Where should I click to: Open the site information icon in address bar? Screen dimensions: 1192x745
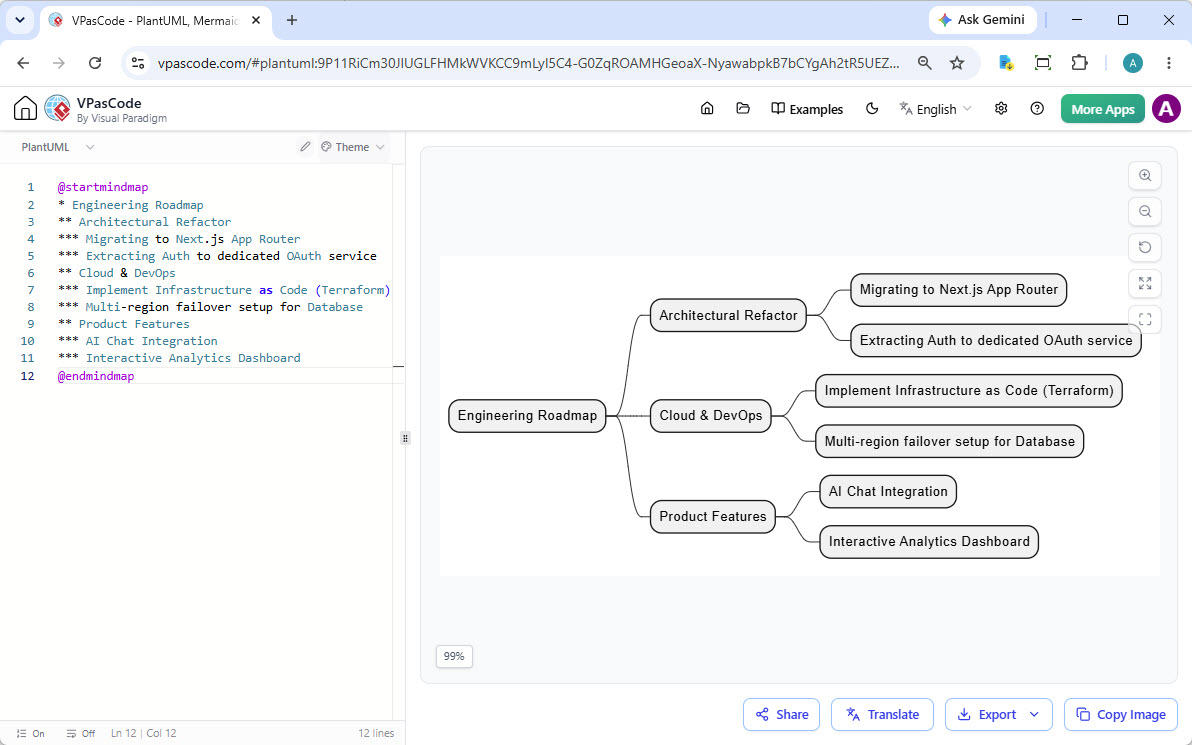pos(138,63)
